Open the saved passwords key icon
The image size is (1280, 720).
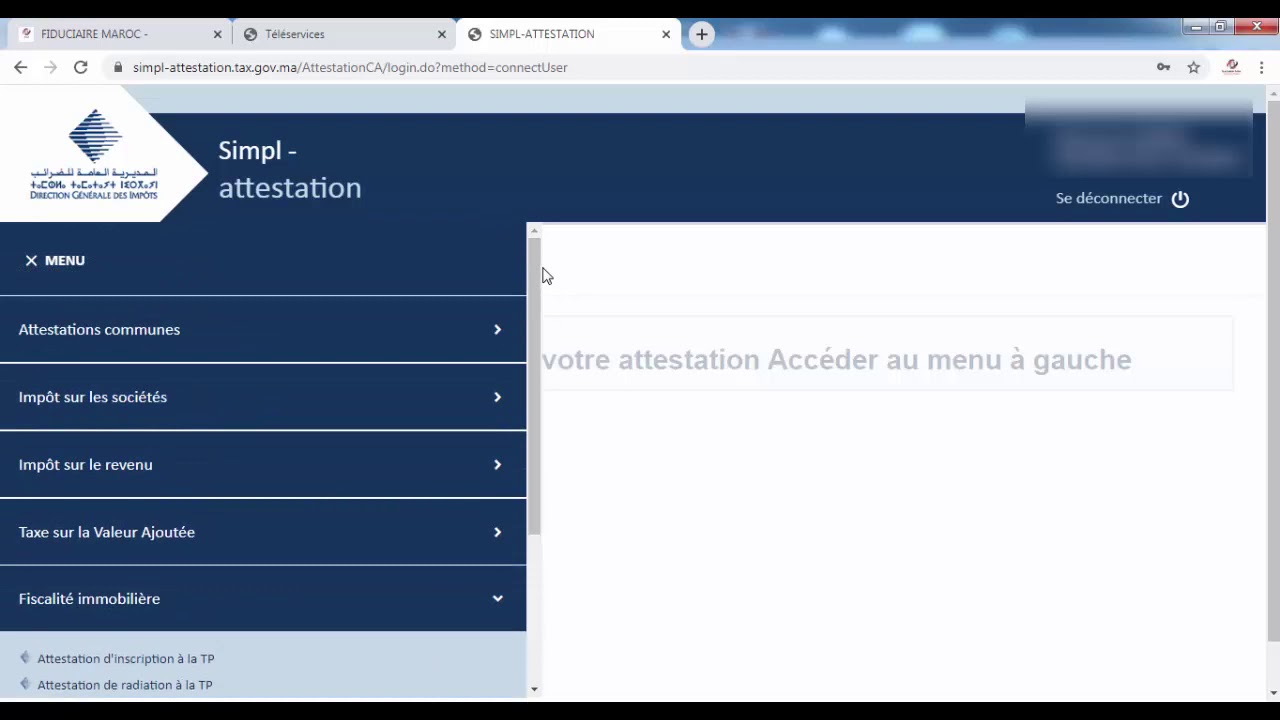(x=1163, y=67)
